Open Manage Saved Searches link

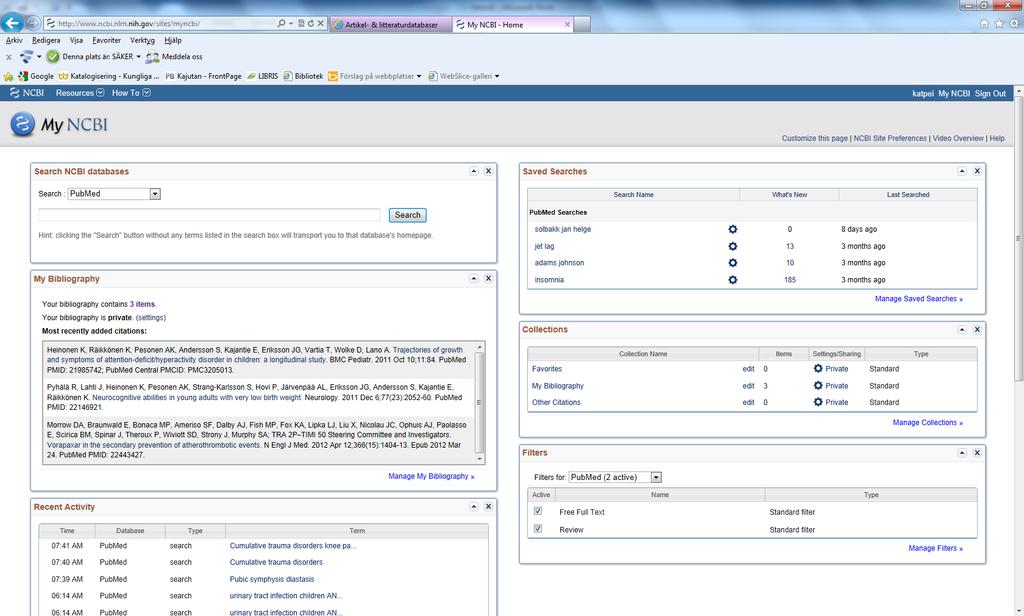[918, 299]
